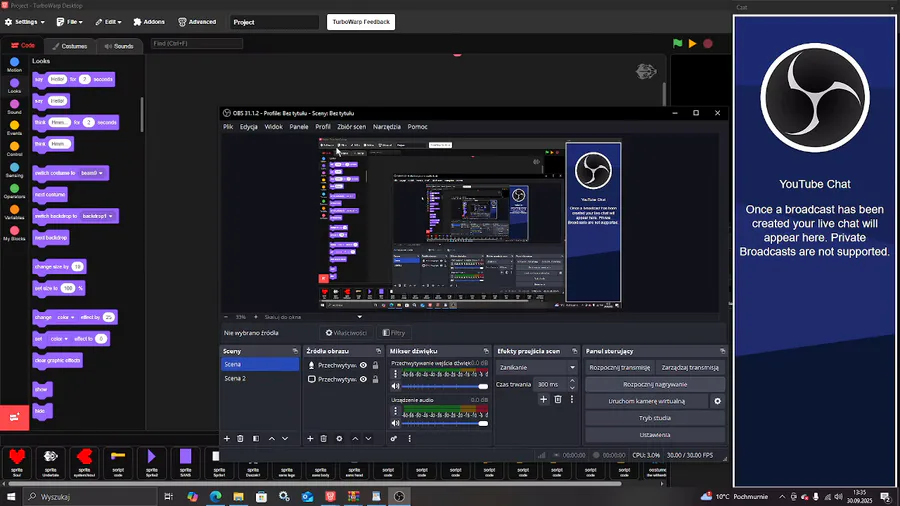Open virtual camera settings gear
Image resolution: width=900 pixels, height=506 pixels.
click(x=717, y=401)
